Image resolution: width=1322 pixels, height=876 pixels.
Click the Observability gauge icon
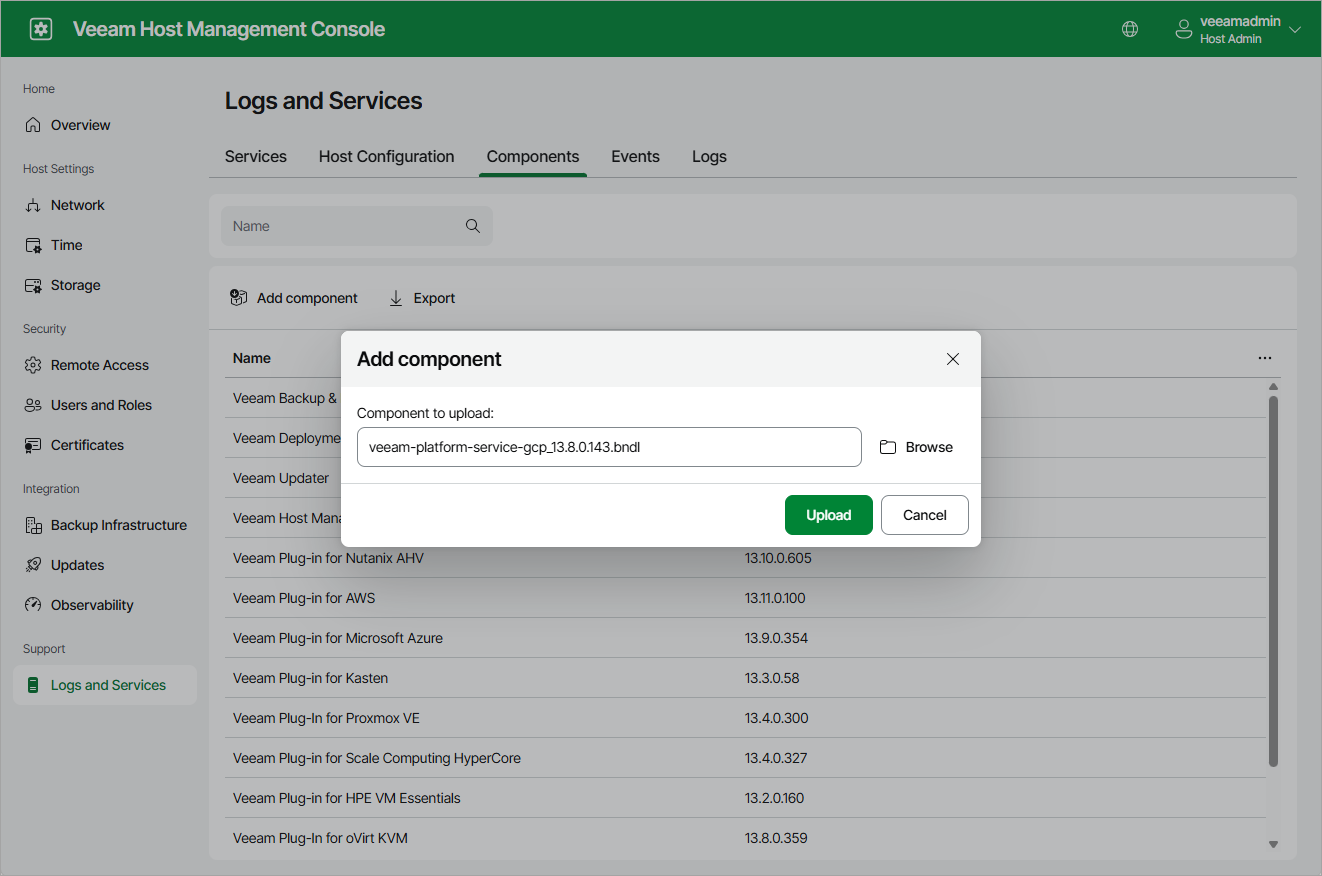point(33,605)
